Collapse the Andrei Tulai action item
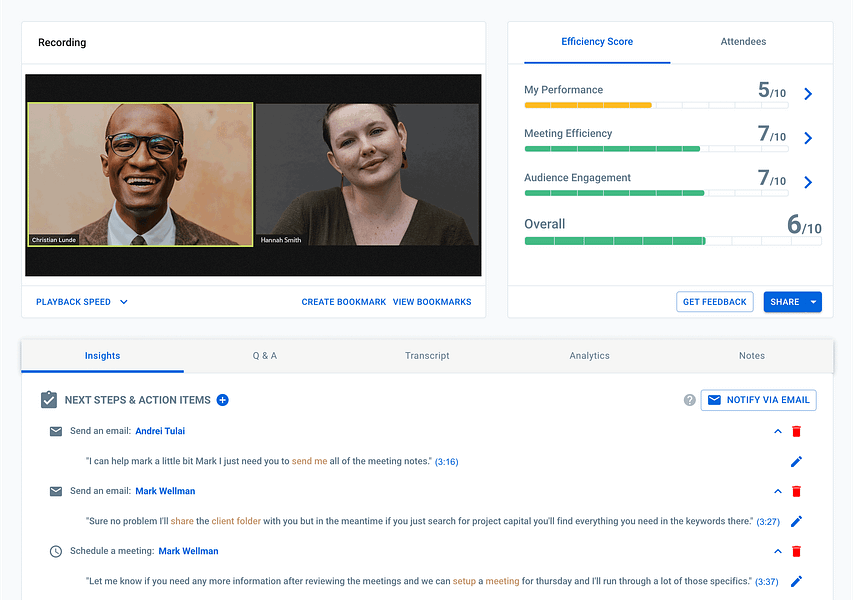This screenshot has width=853, height=600. click(778, 431)
